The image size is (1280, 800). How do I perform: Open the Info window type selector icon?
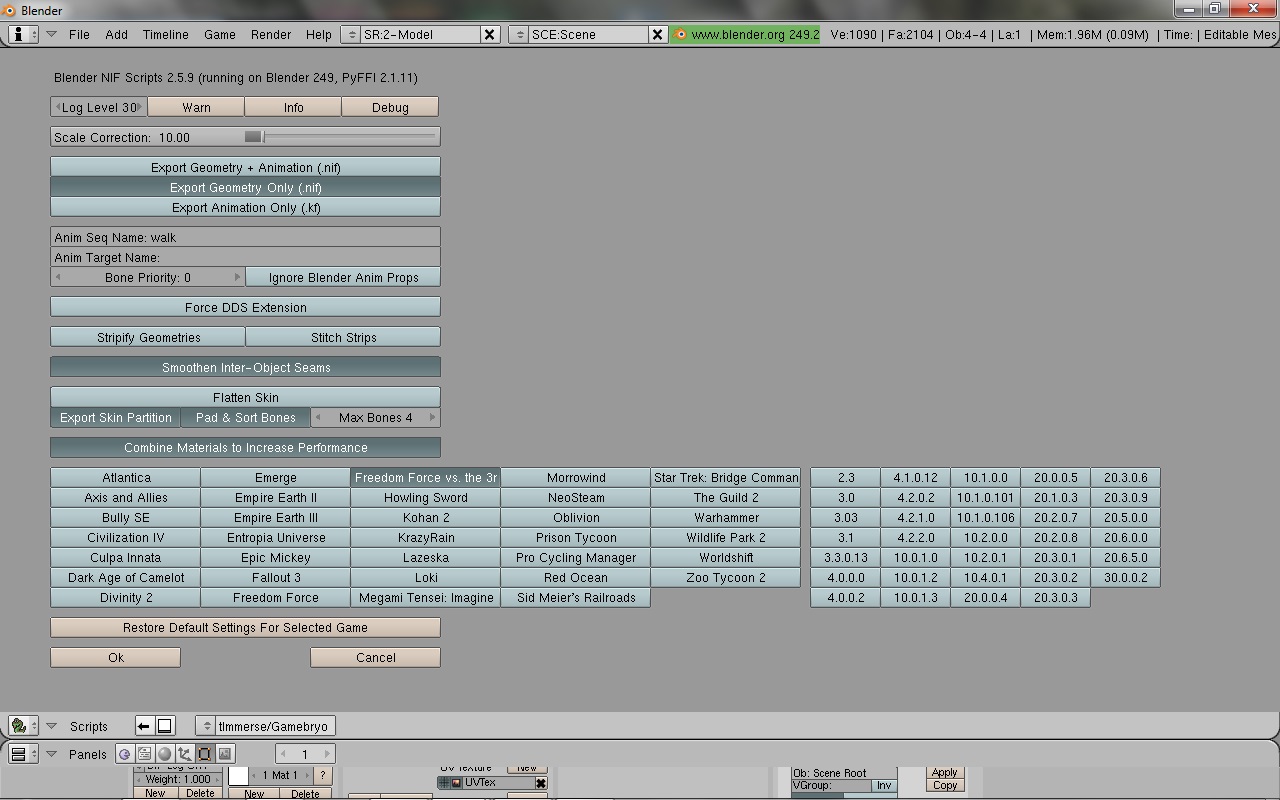pyautogui.click(x=23, y=34)
